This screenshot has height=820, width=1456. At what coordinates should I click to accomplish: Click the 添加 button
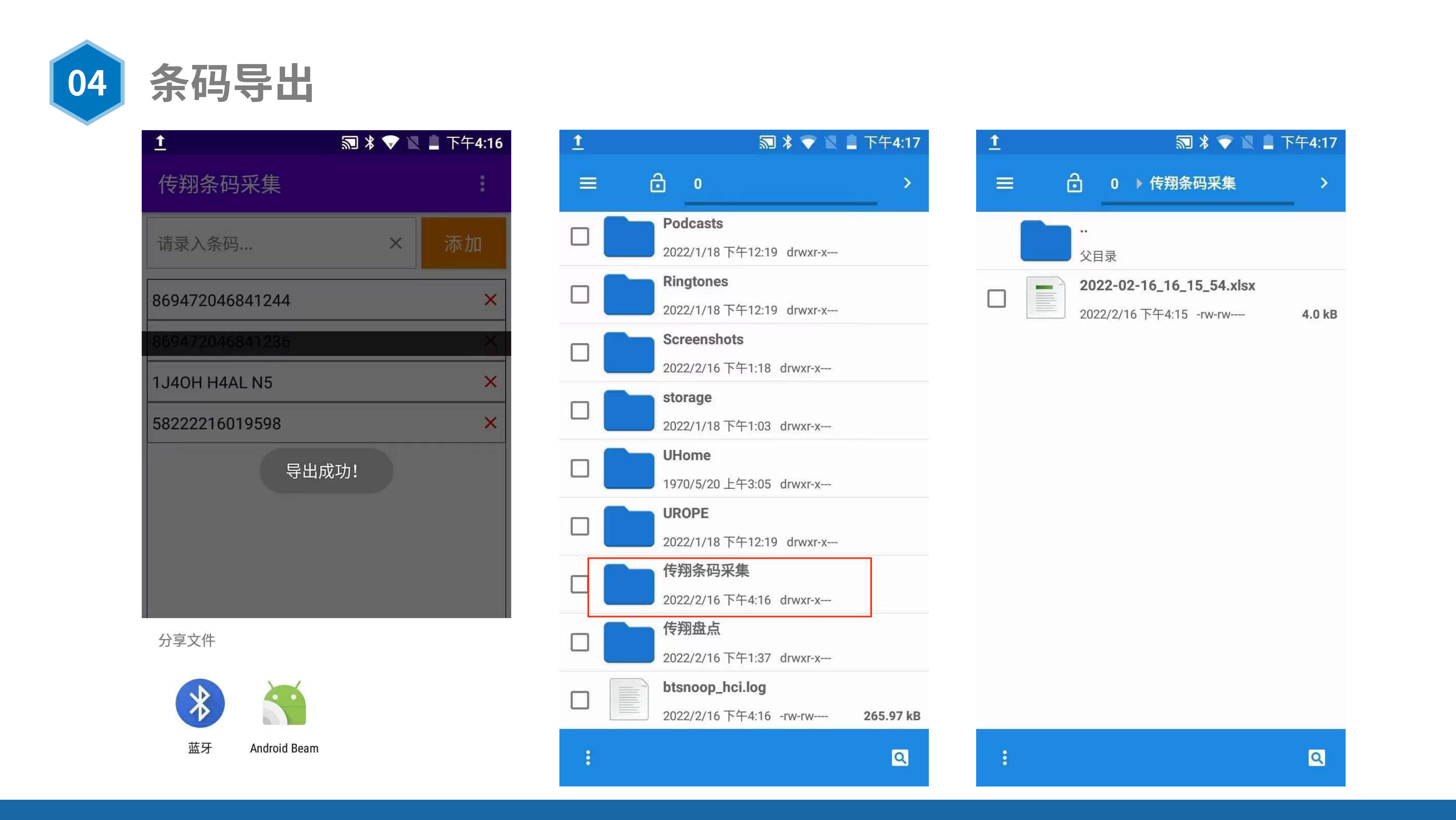point(463,243)
